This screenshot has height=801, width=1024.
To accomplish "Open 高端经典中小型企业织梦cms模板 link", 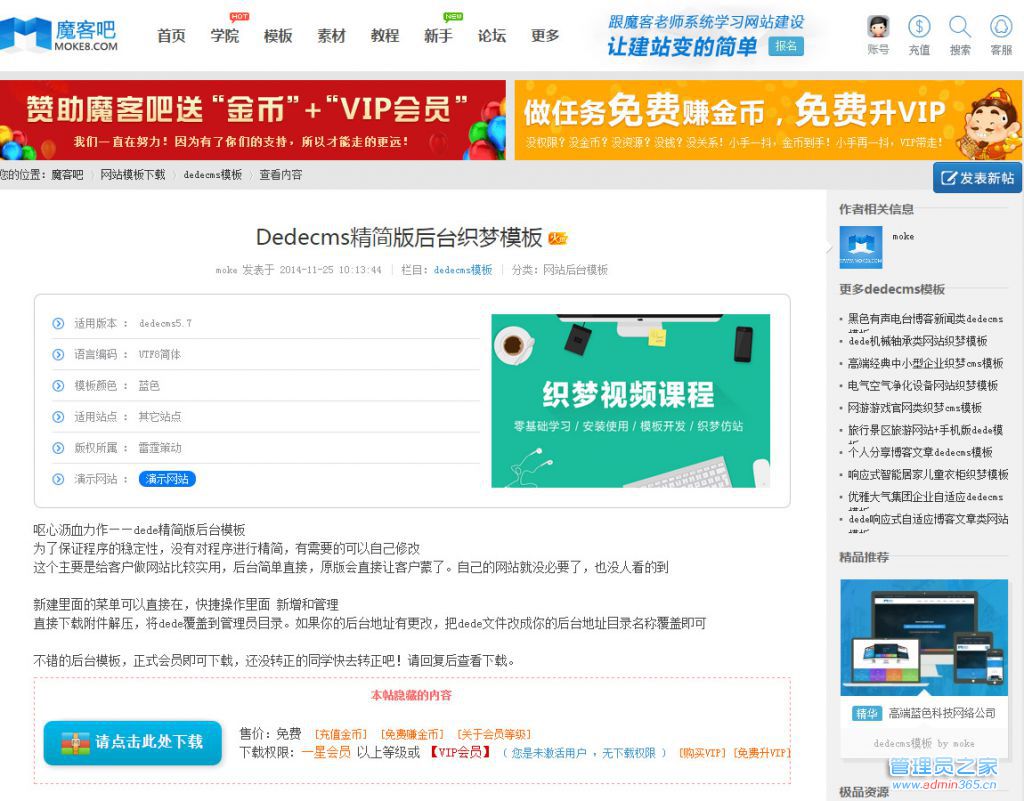I will tap(925, 363).
